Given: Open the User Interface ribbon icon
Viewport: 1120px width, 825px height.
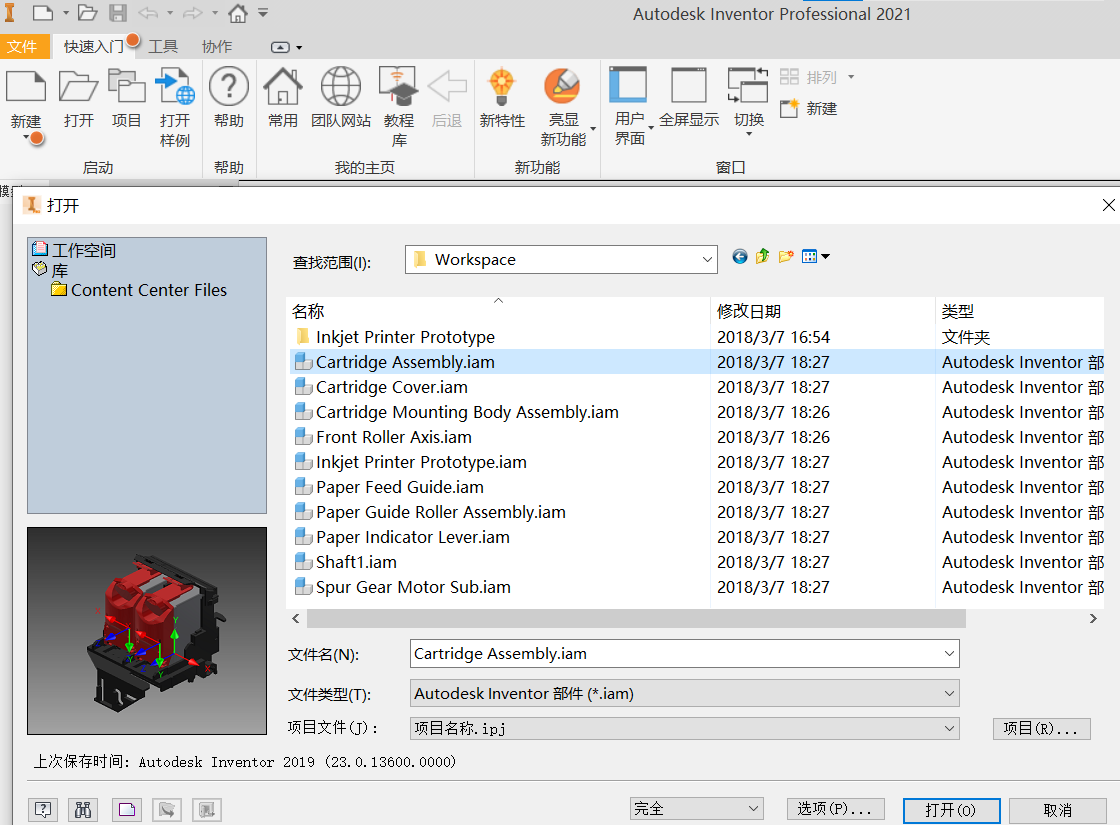Looking at the screenshot, I should tap(628, 85).
